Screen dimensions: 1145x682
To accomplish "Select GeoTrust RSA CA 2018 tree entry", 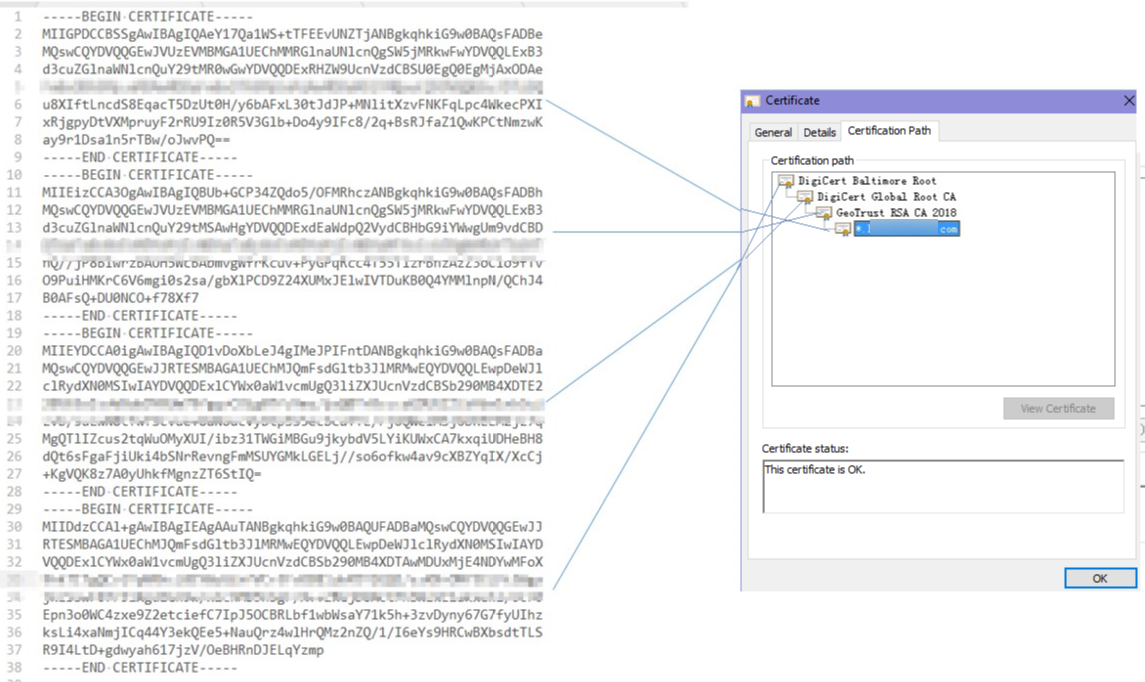I will pos(896,212).
